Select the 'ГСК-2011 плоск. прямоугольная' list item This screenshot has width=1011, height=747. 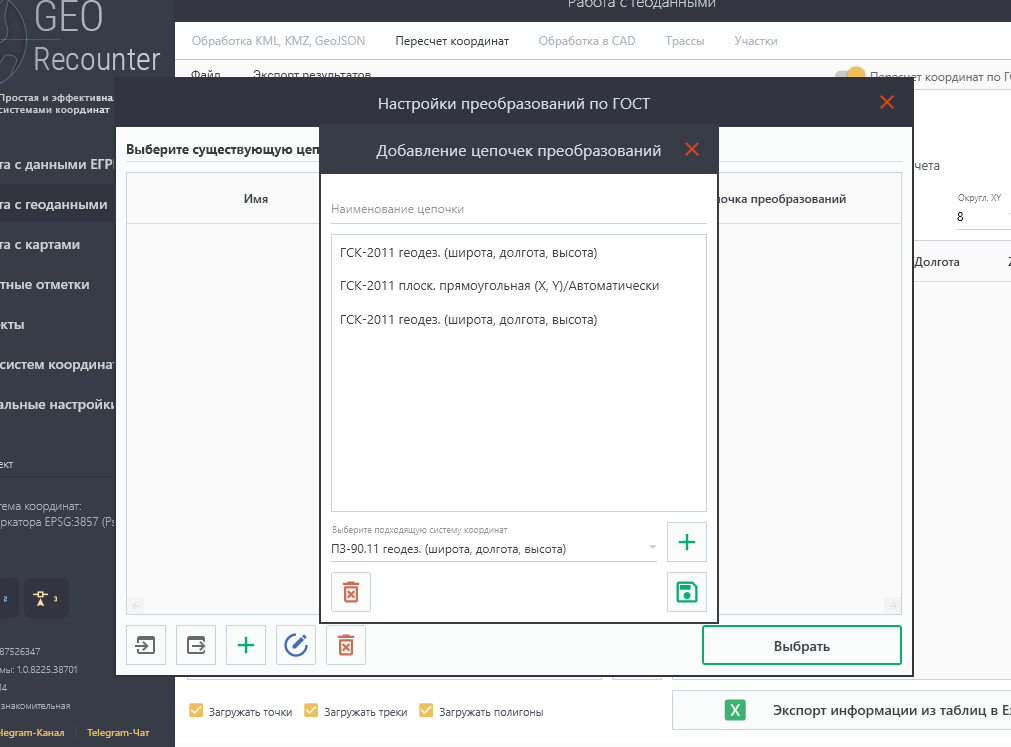[x=499, y=286]
